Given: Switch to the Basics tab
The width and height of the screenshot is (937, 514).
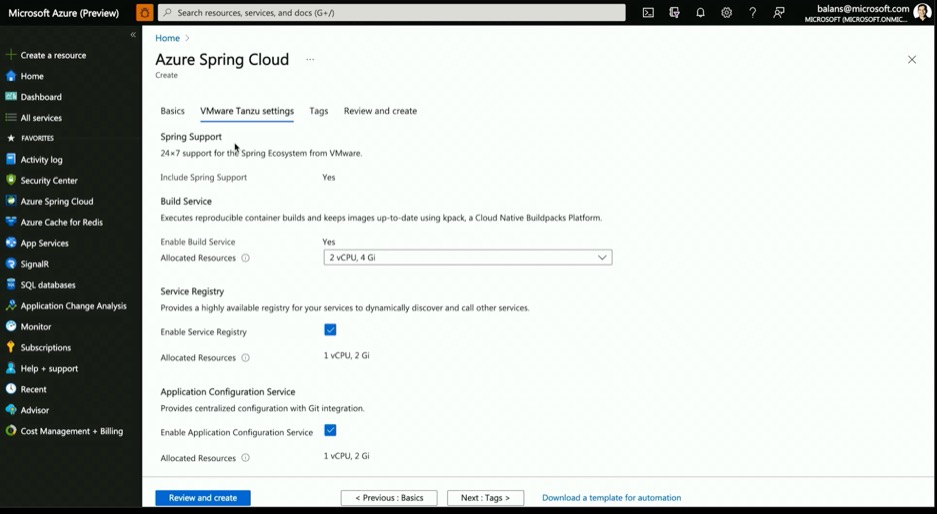Looking at the screenshot, I should pyautogui.click(x=172, y=111).
